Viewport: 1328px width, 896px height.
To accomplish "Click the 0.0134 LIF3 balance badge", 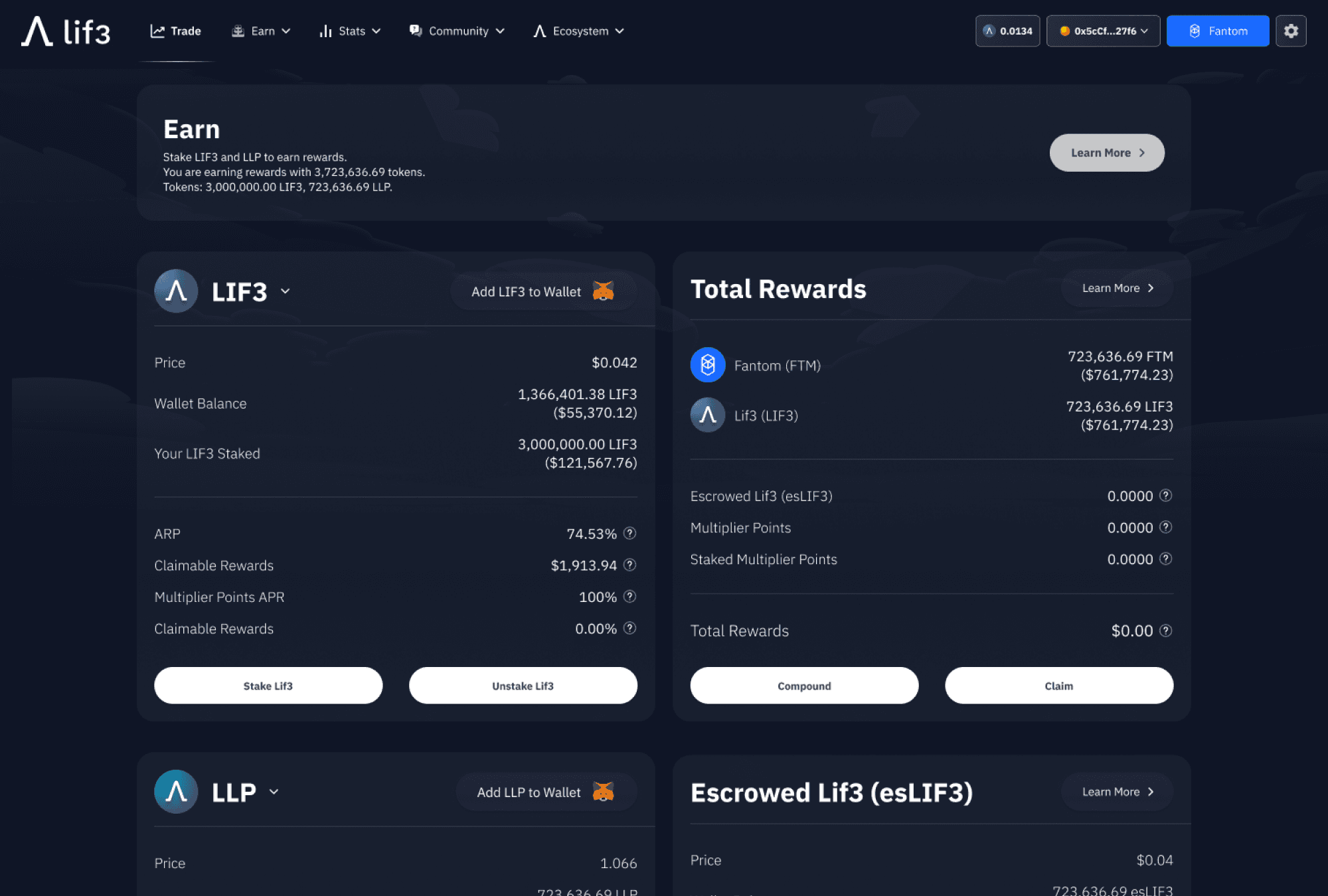I will pyautogui.click(x=1007, y=31).
